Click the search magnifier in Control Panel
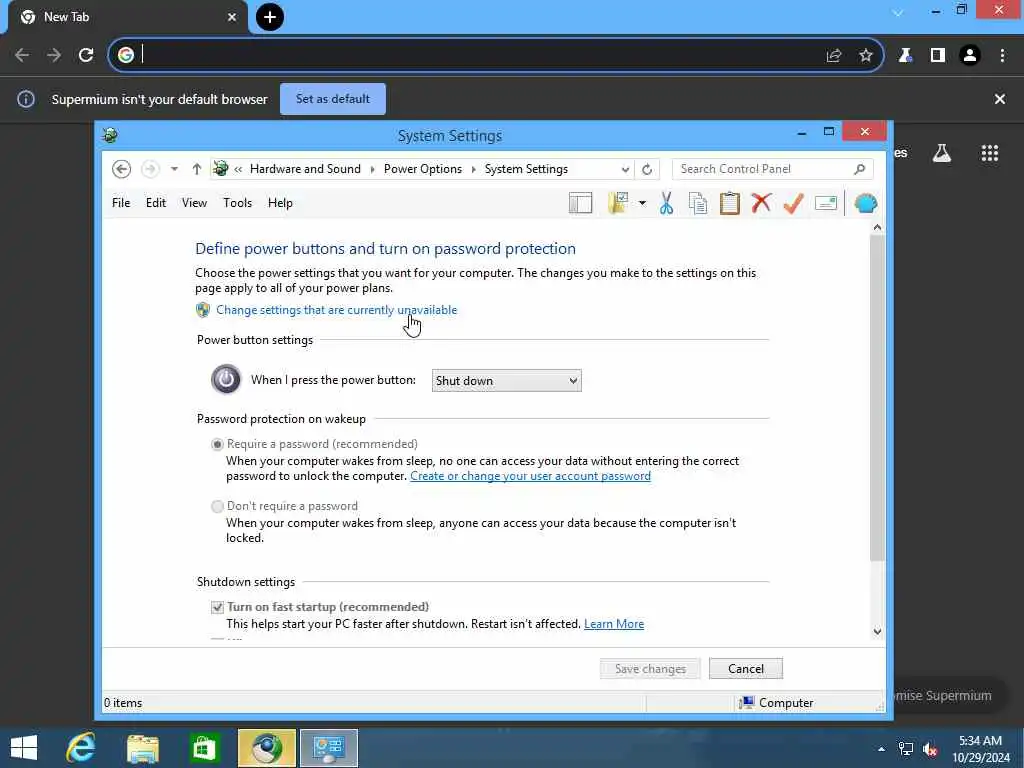The image size is (1024, 768). coord(859,169)
